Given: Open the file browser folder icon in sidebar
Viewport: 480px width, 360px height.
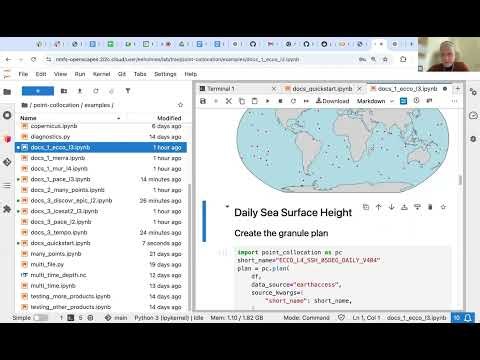Looking at the screenshot, I should coord(7,92).
